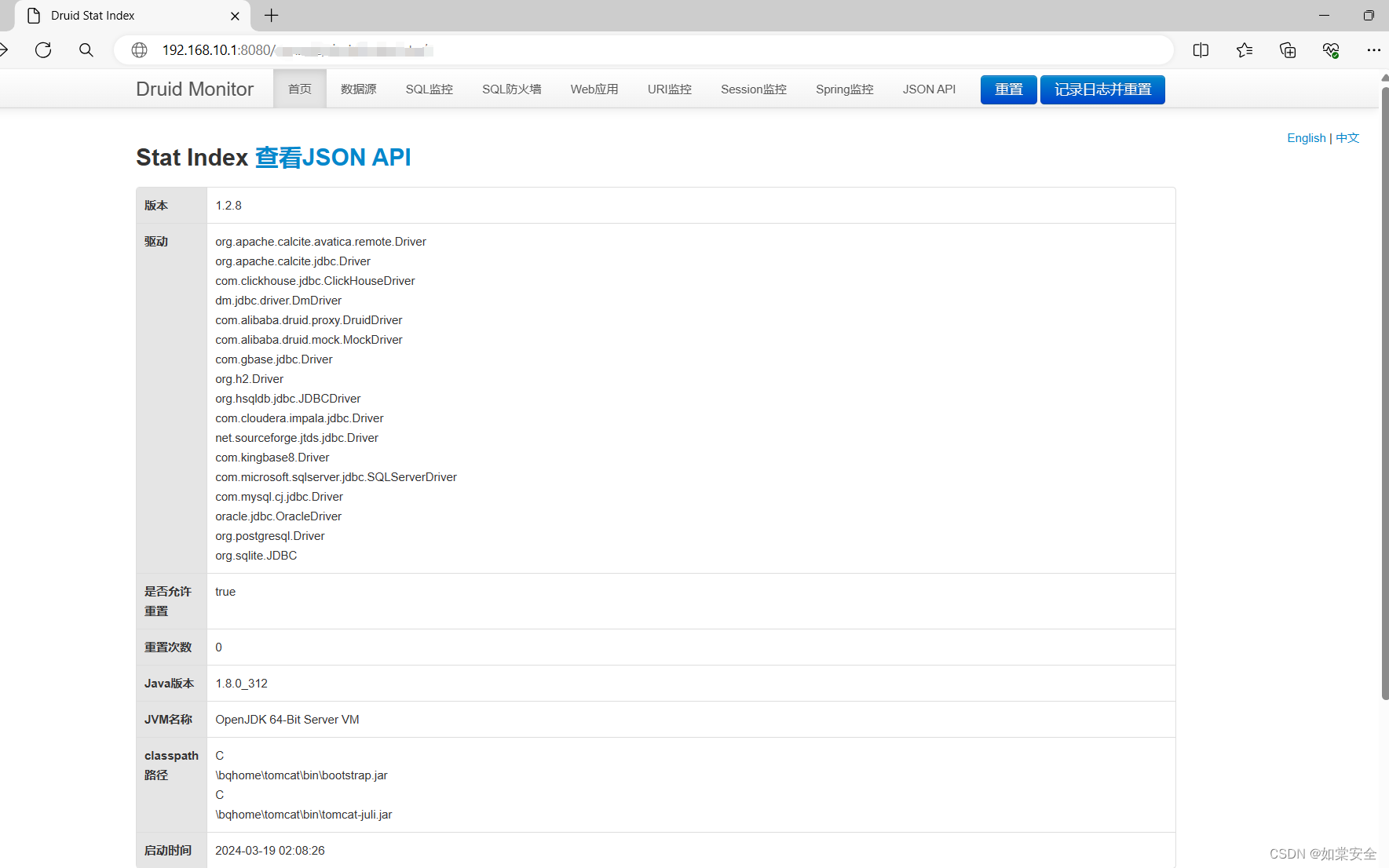Click com.alibaba.druid.proxy.DruidDriver entry
The image size is (1389, 868).
[309, 320]
